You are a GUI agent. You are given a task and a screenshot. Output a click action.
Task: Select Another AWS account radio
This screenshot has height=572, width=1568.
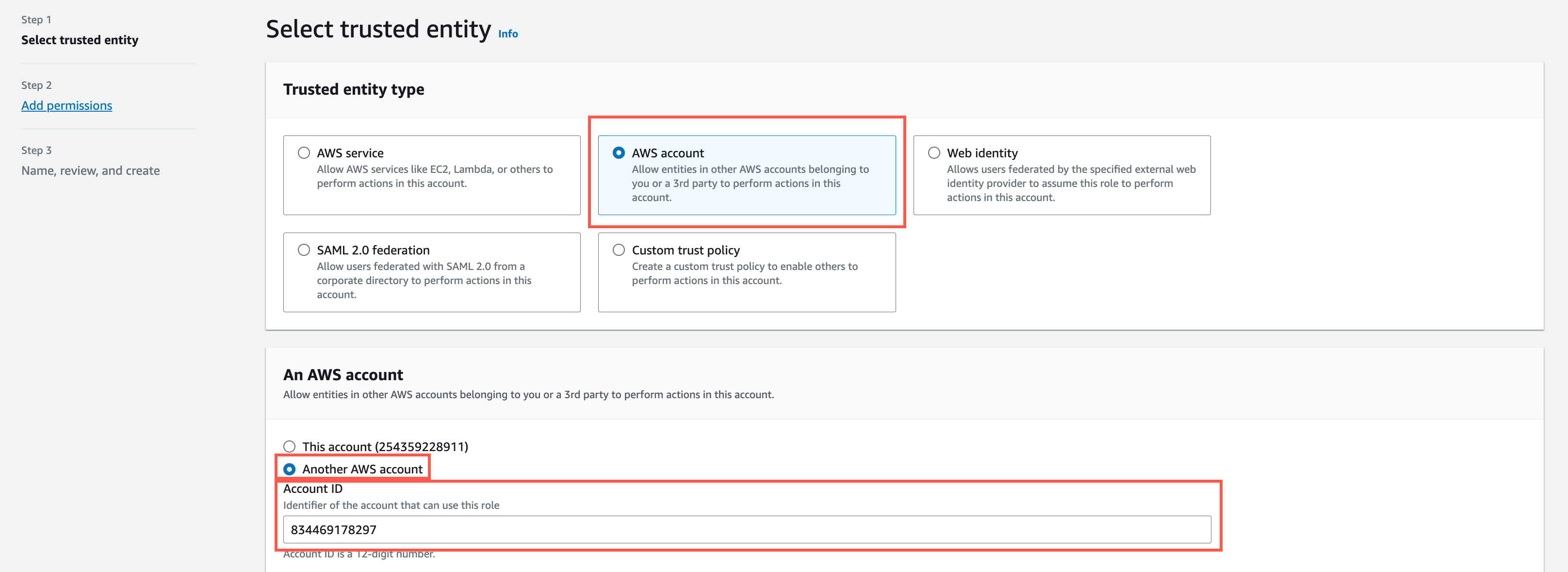coord(289,469)
